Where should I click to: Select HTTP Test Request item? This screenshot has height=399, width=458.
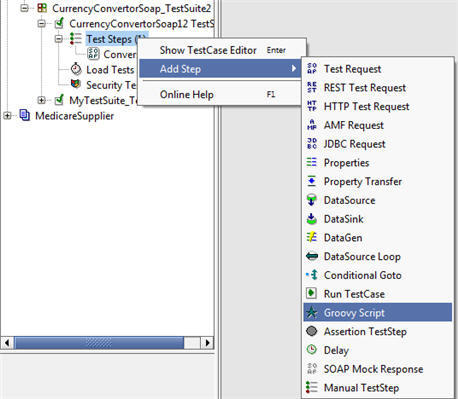(x=378, y=106)
